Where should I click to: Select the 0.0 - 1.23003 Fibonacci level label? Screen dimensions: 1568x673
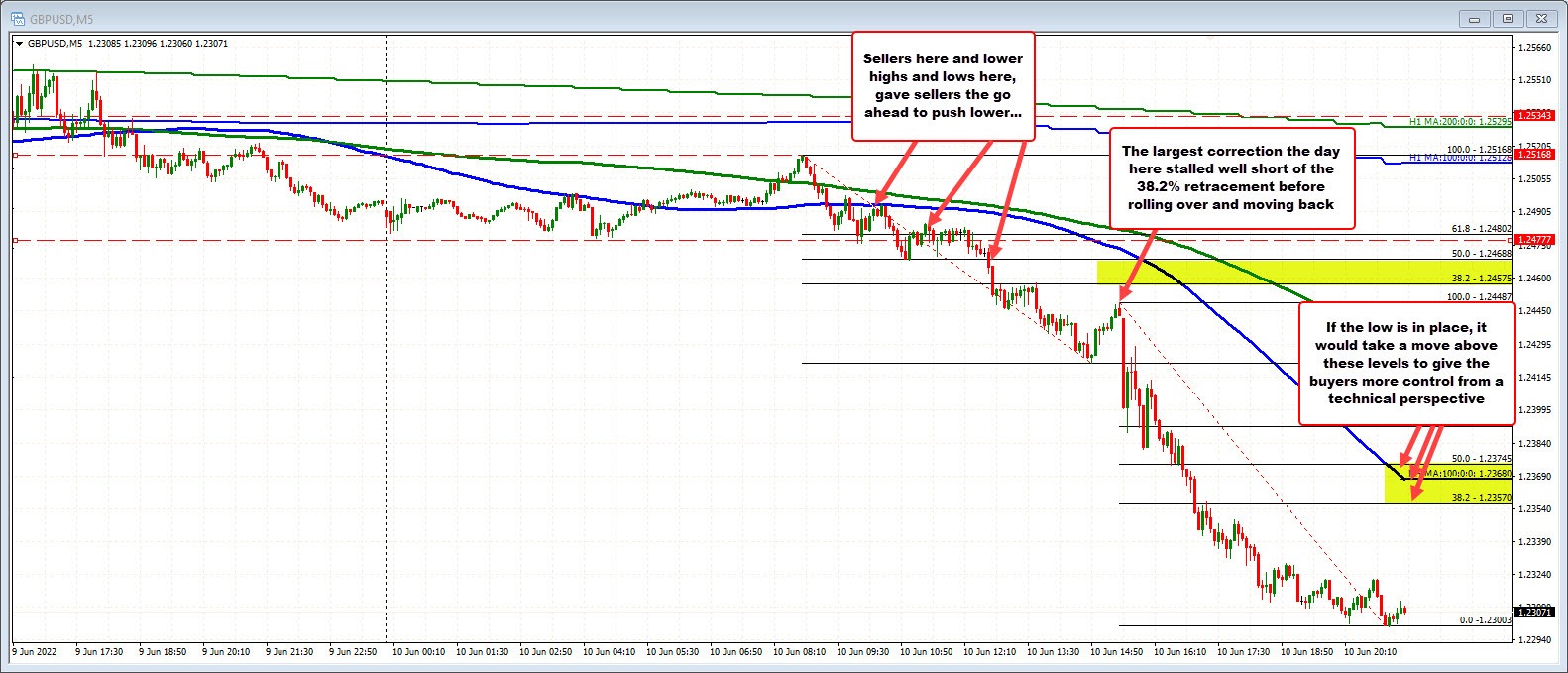(x=1485, y=619)
